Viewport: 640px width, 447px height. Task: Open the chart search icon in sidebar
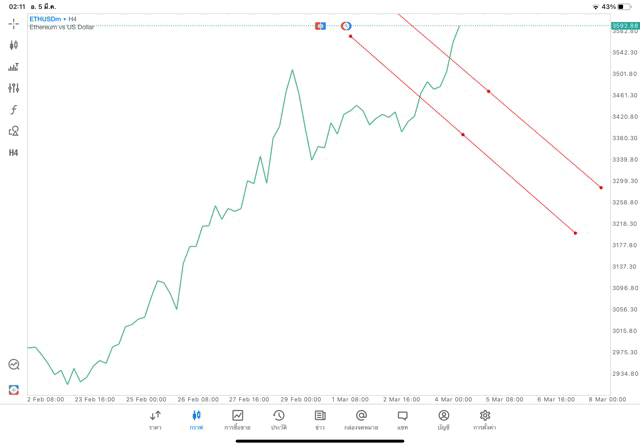14,365
